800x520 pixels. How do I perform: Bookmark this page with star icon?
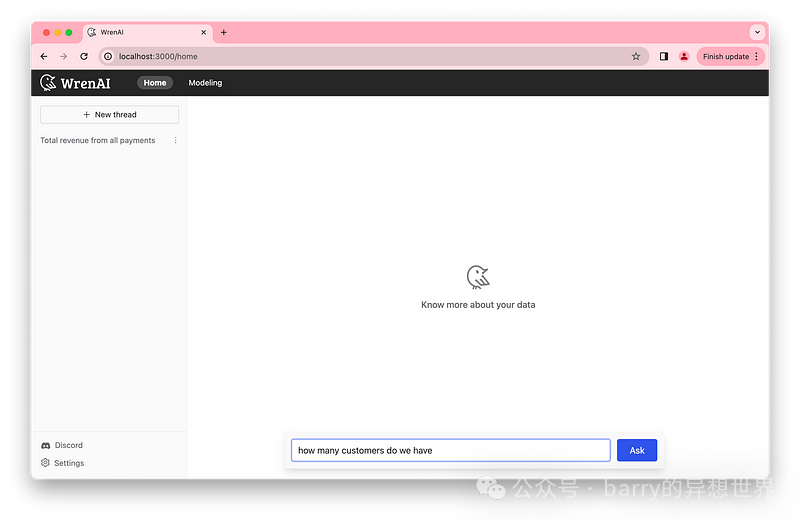pos(636,57)
